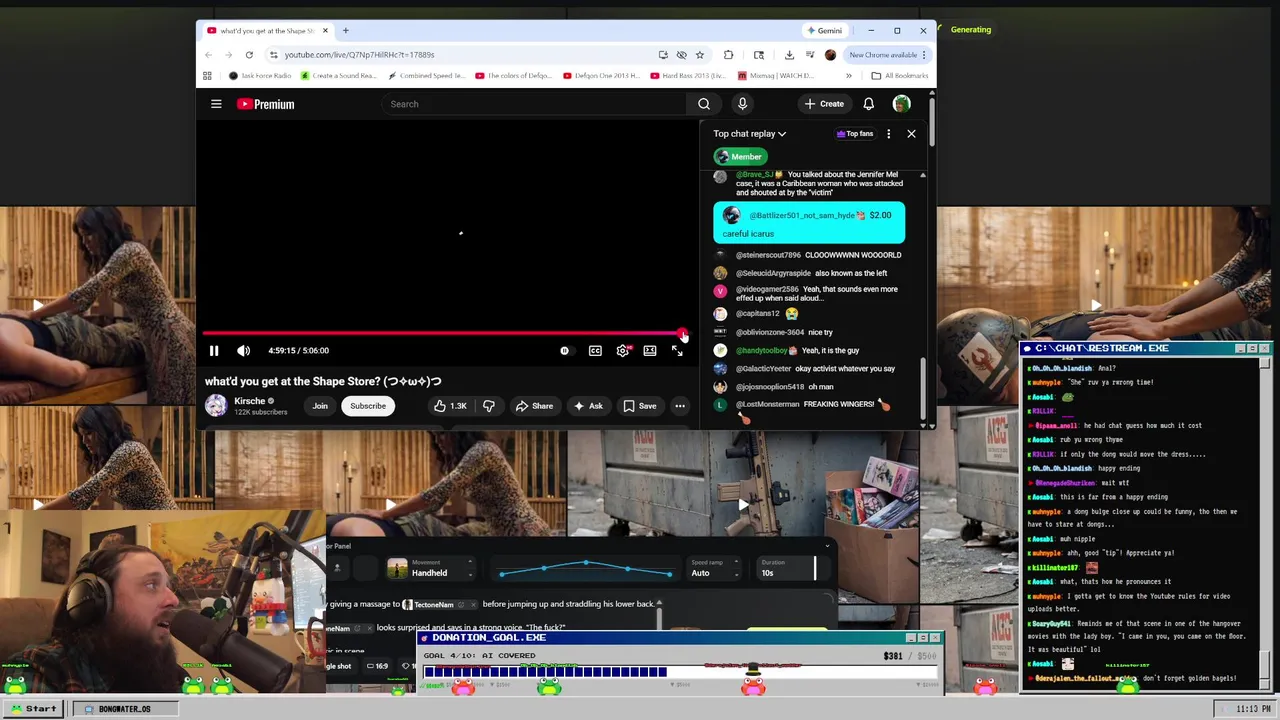Viewport: 1280px width, 720px height.
Task: Toggle closed captions in the player
Action: click(x=595, y=351)
